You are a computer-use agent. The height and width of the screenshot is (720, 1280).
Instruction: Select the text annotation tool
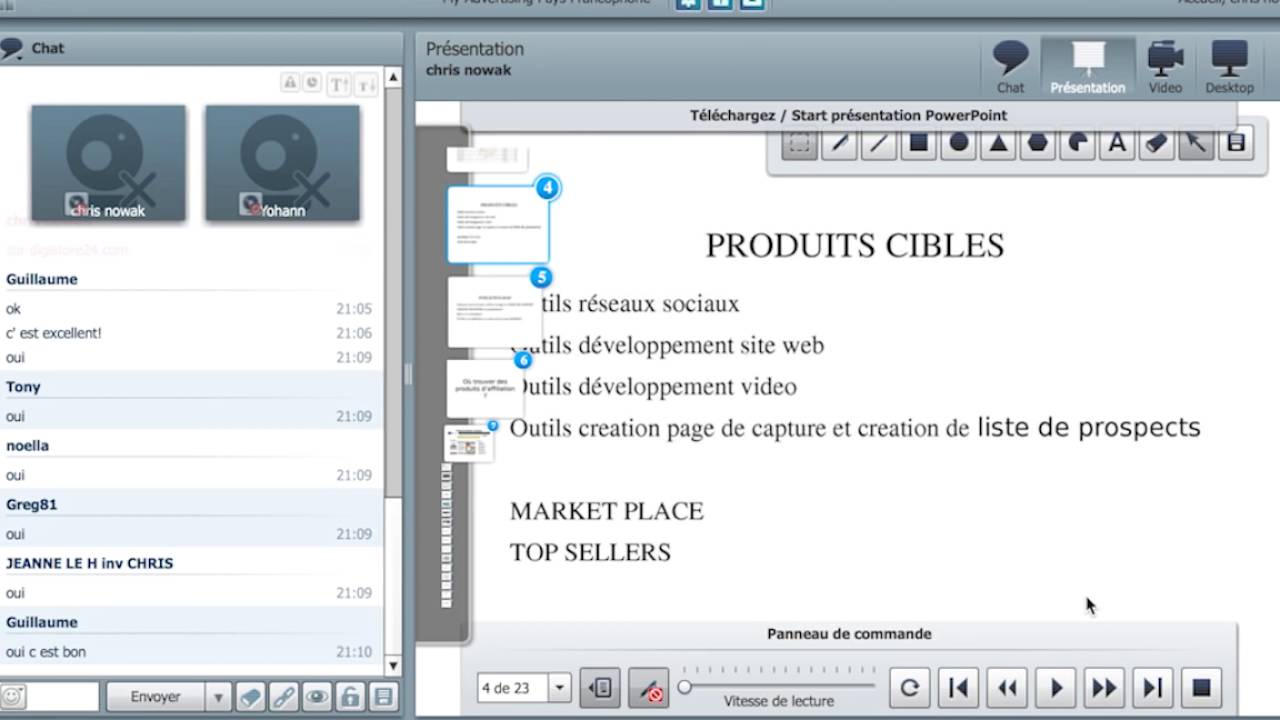coord(1117,143)
